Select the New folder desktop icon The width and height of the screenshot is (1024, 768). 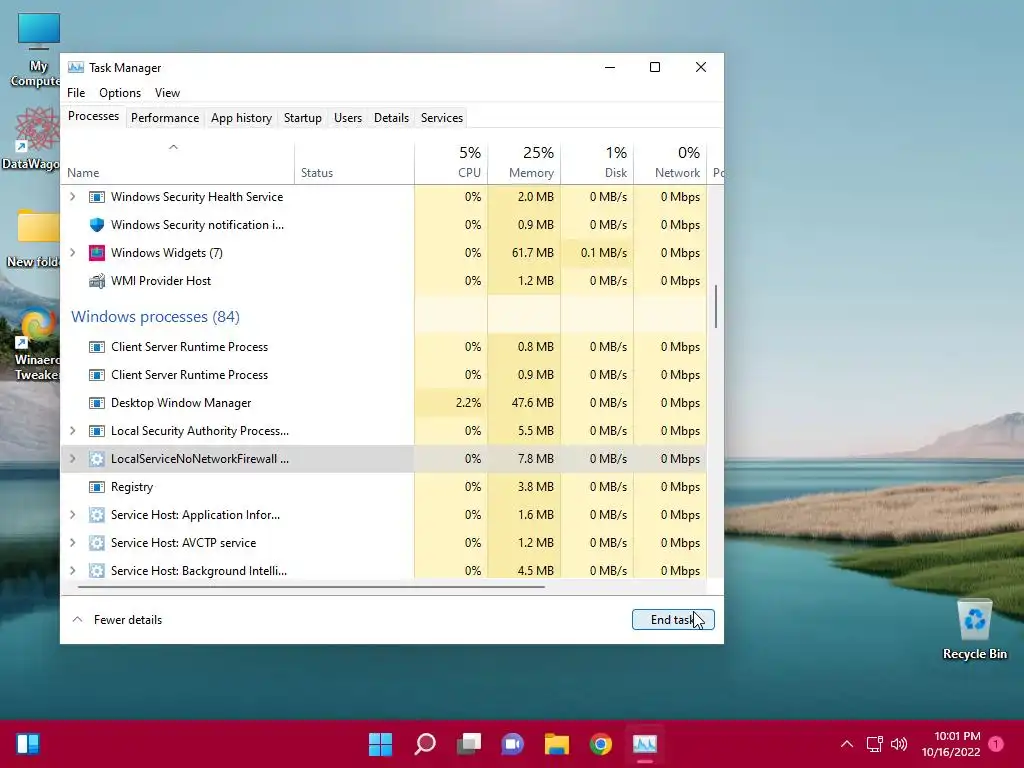pyautogui.click(x=34, y=238)
